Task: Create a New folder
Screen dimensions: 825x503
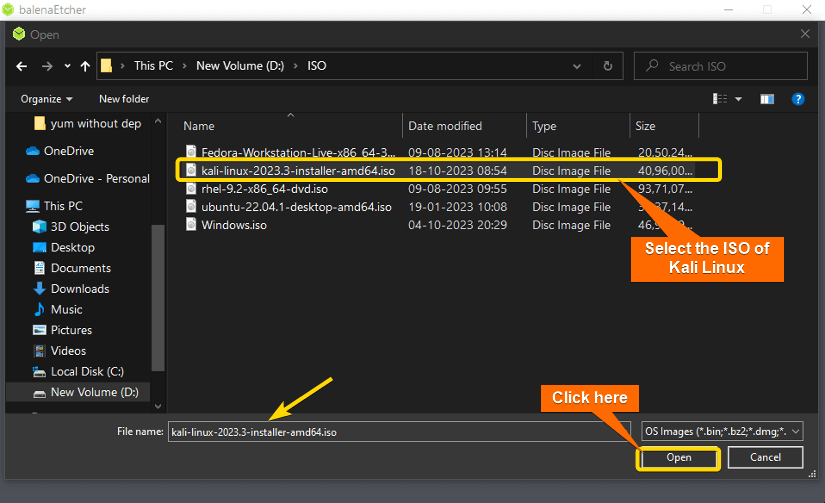Action: point(124,99)
